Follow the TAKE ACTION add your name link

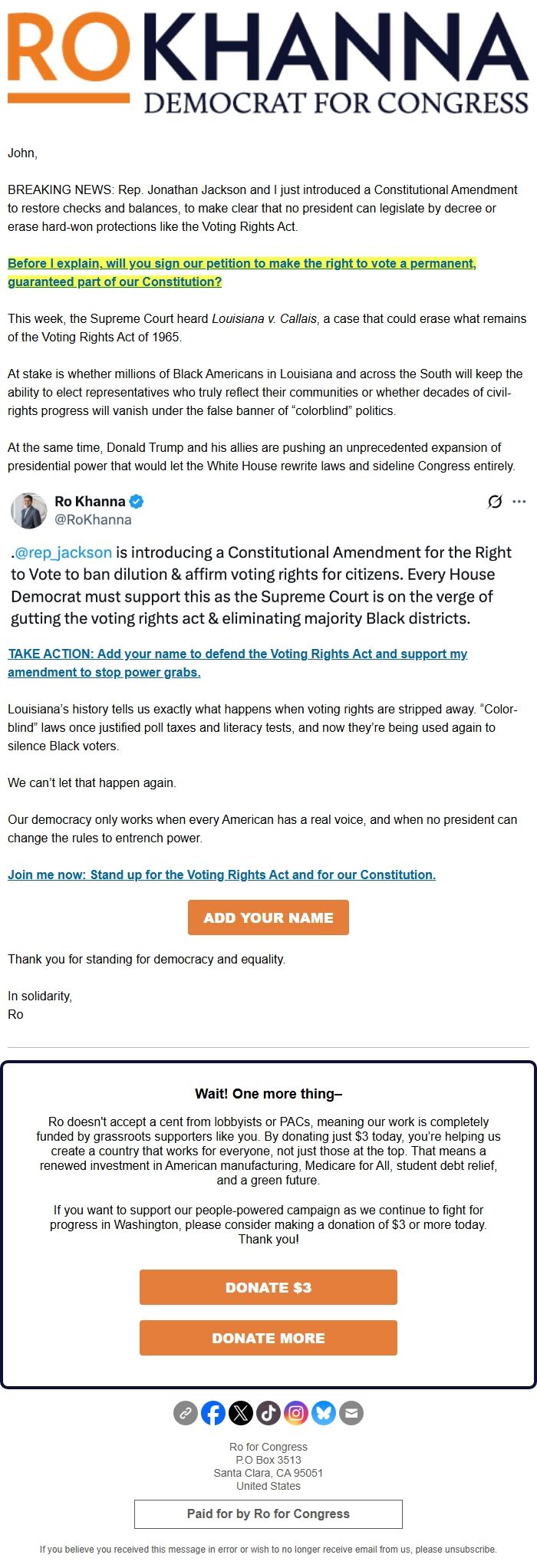point(237,663)
